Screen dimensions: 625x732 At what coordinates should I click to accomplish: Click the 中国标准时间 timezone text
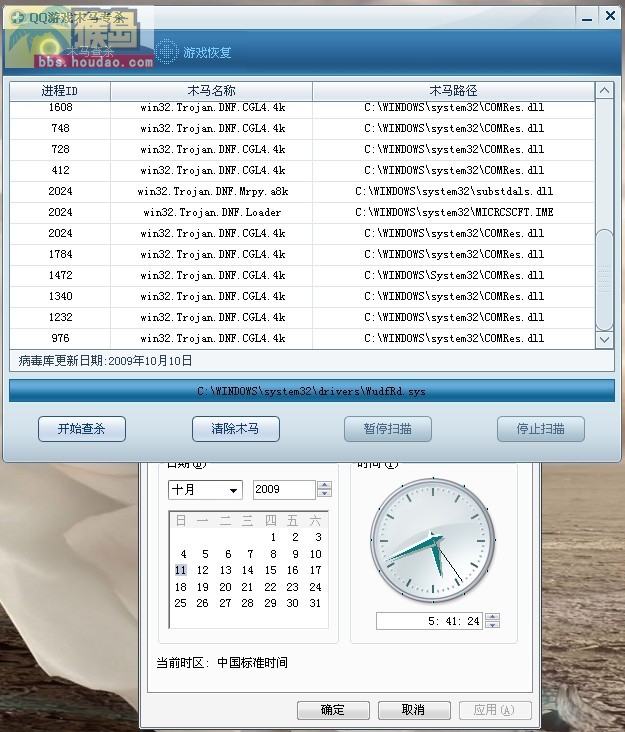[253, 663]
